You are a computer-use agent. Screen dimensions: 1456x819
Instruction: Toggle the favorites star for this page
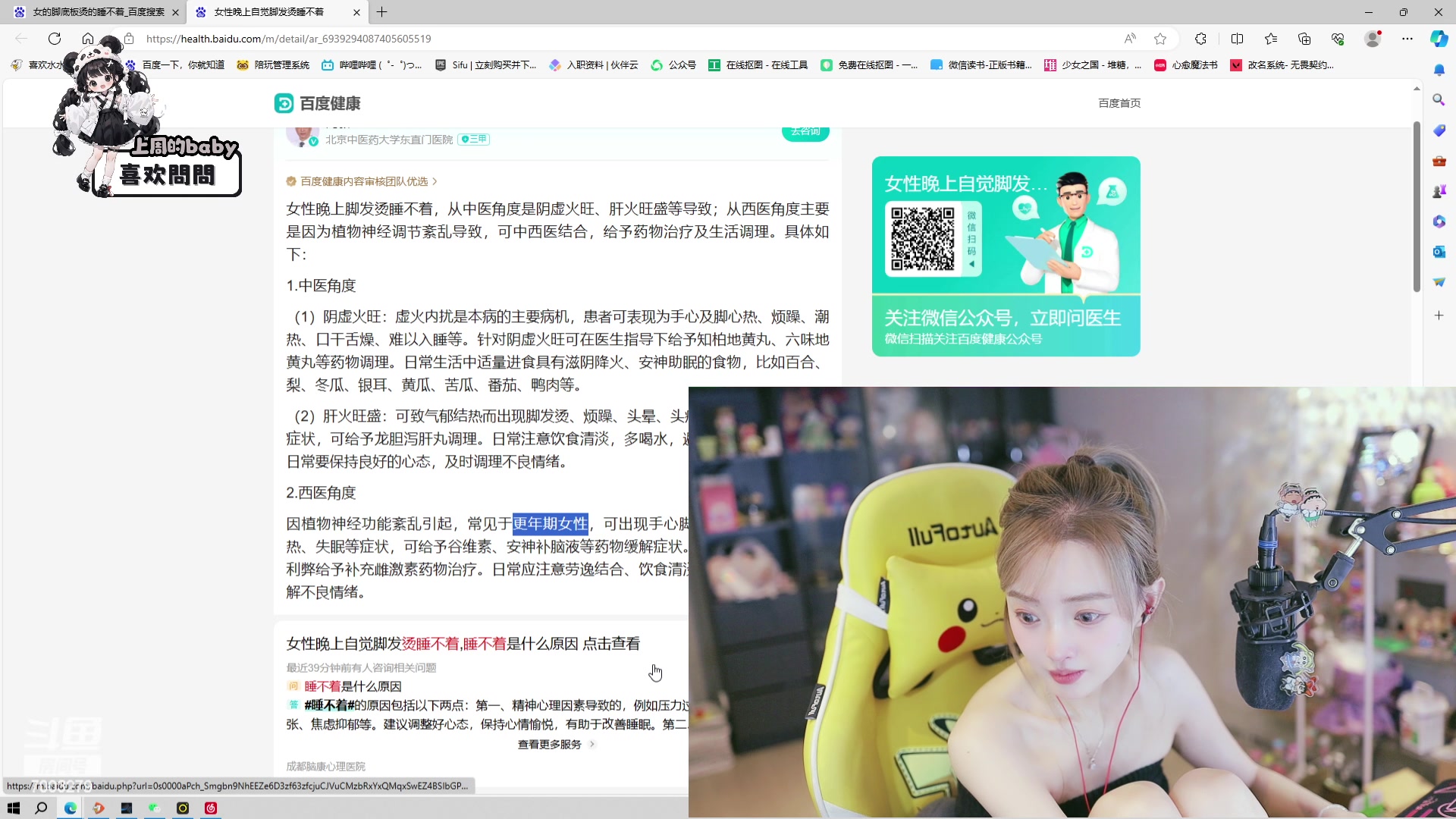1159,39
